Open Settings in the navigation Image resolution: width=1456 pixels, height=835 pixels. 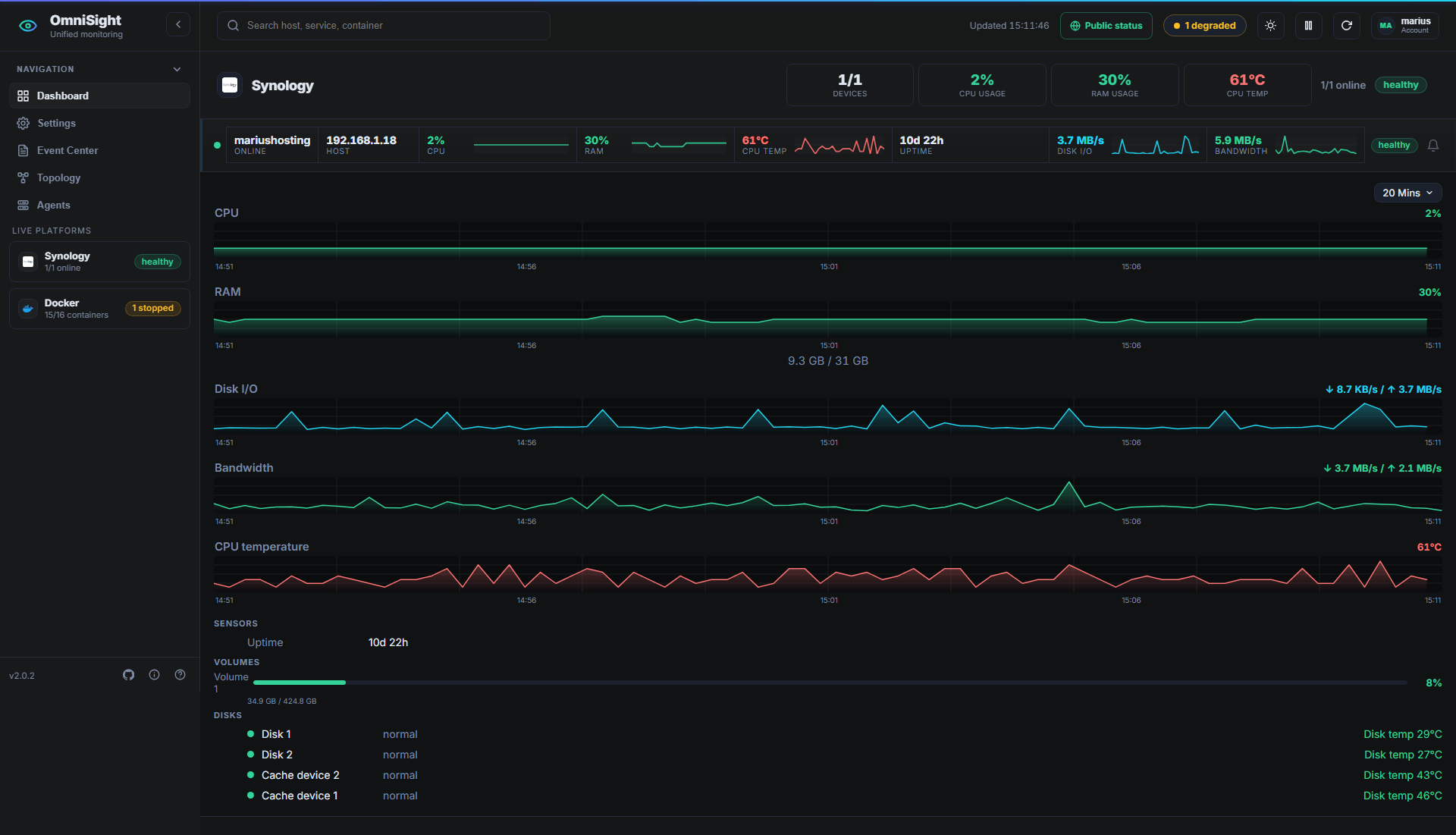[x=99, y=124]
